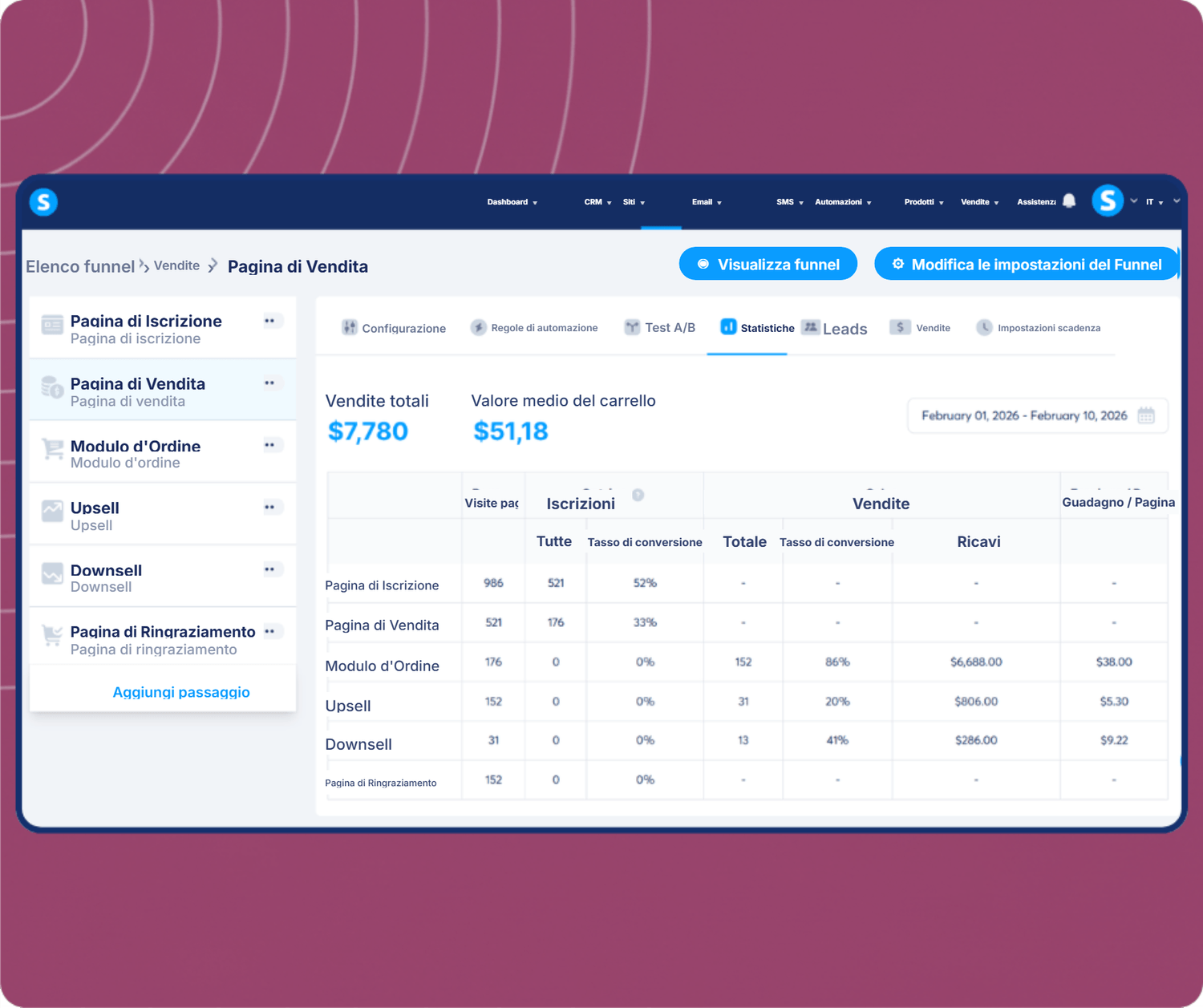Expand the Prodotti dropdown menu
The width and height of the screenshot is (1203, 1008).
[x=924, y=202]
